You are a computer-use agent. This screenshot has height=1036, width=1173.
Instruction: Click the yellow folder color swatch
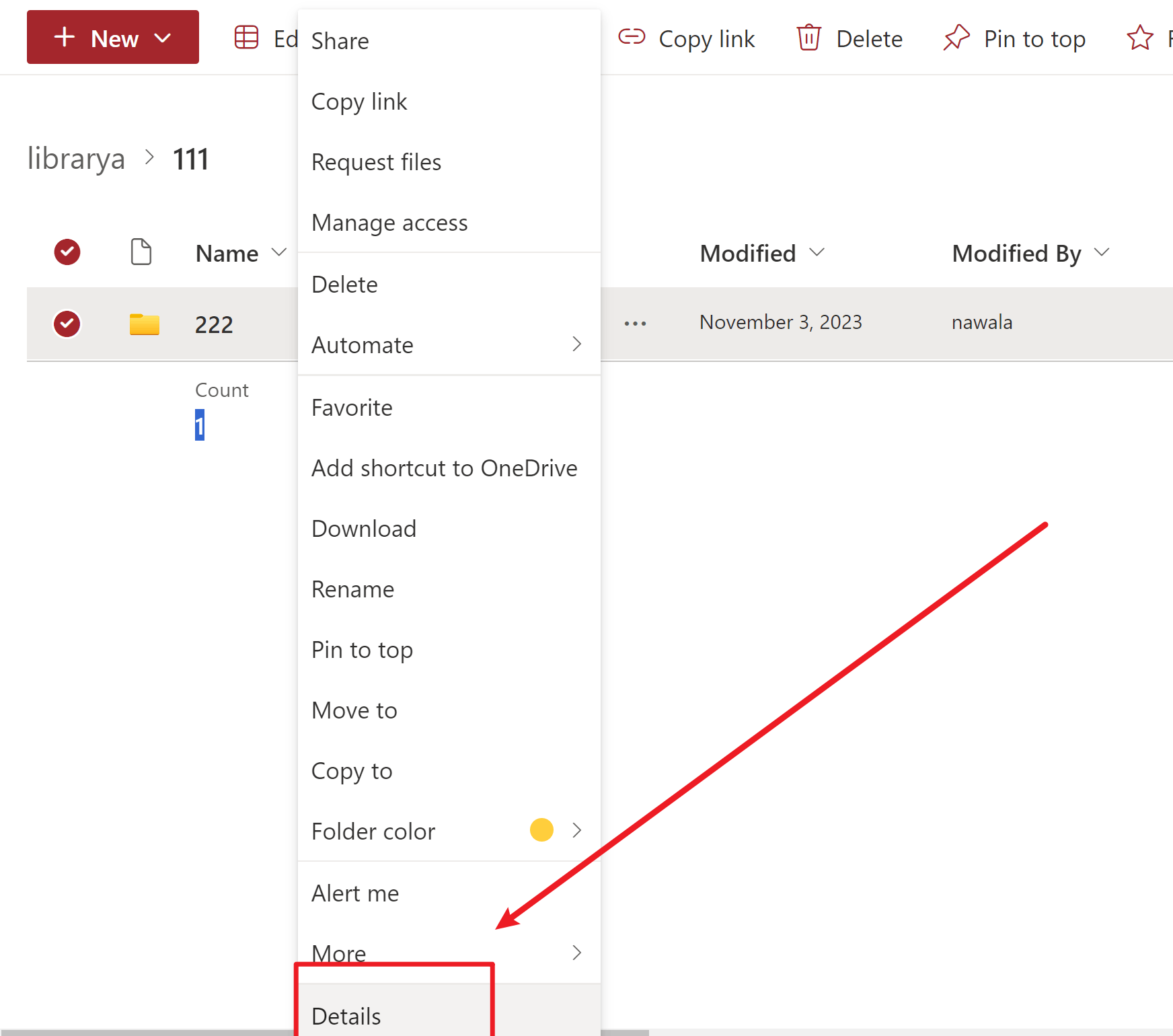(541, 830)
